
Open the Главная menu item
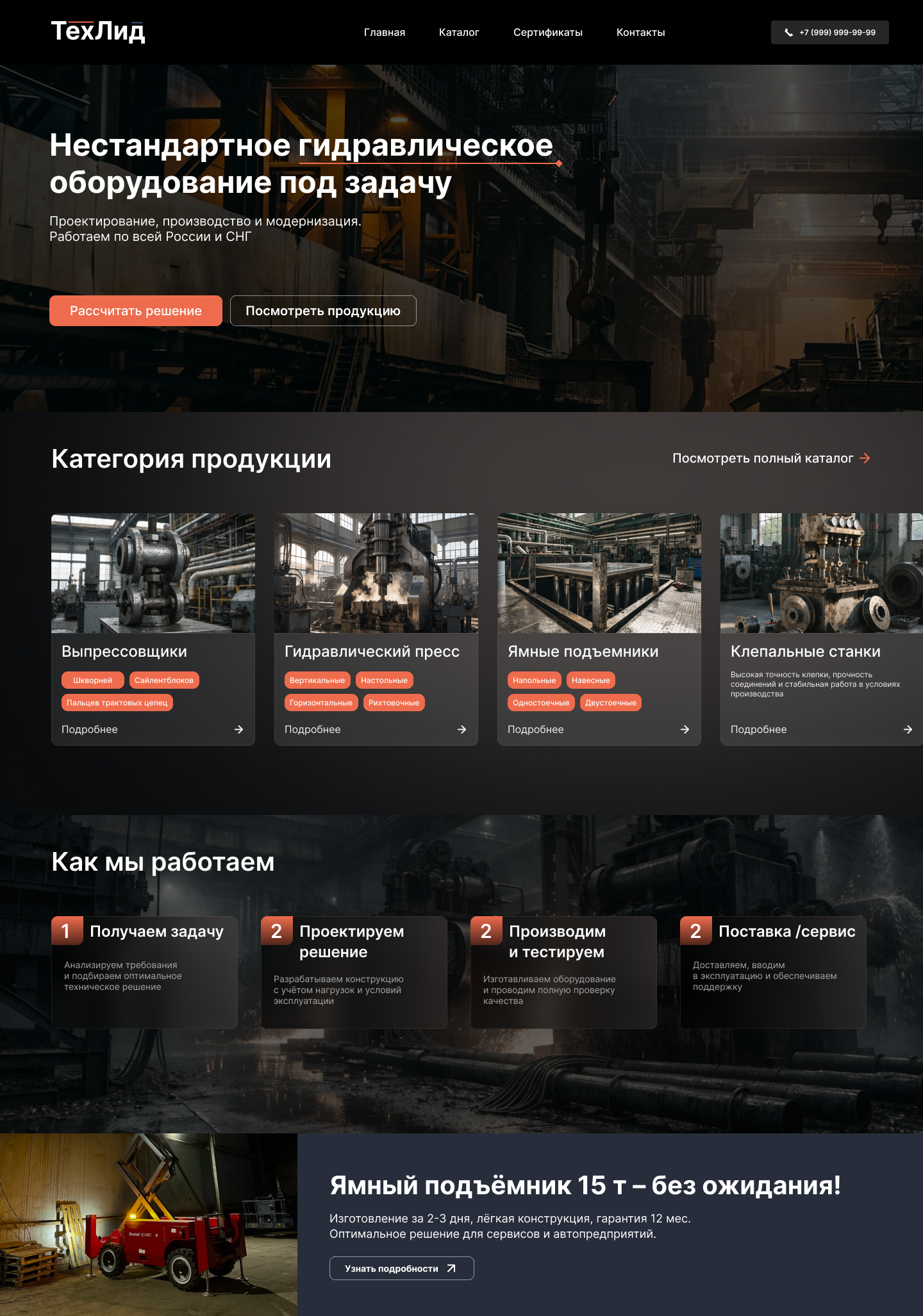pos(385,33)
